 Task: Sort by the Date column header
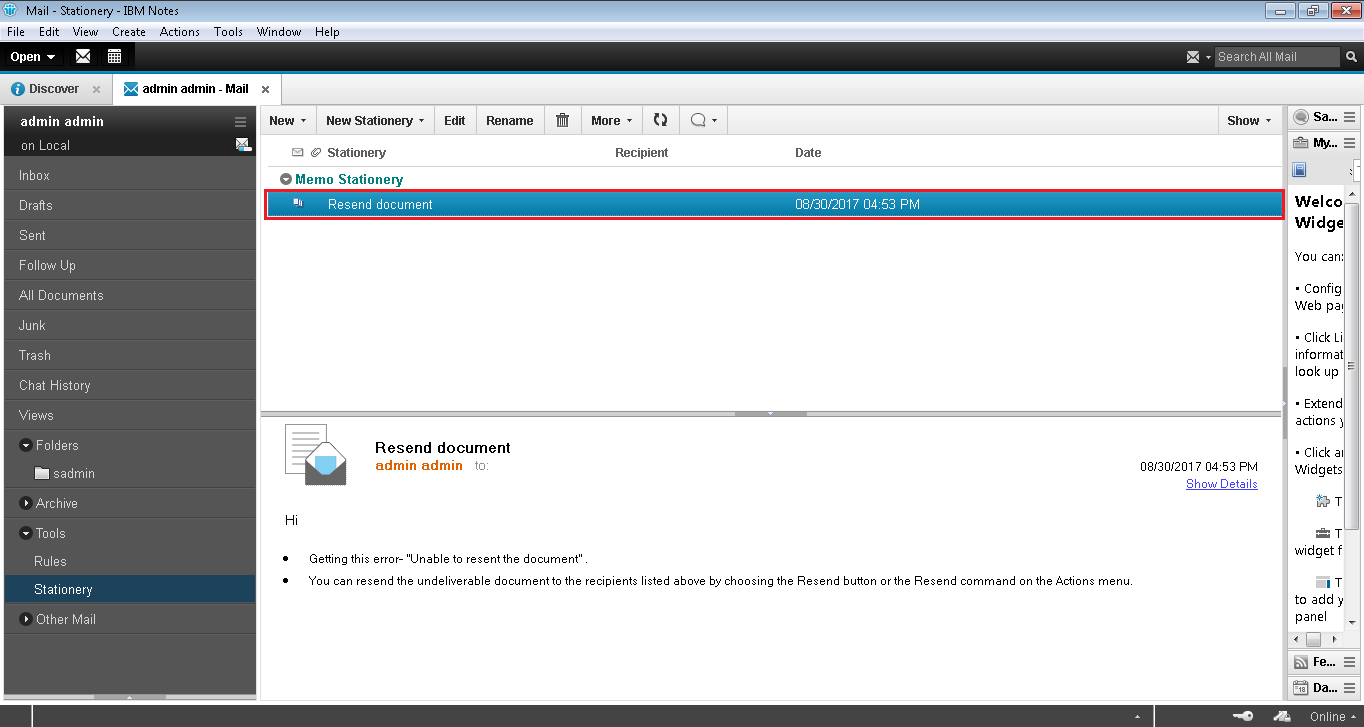pyautogui.click(x=808, y=153)
